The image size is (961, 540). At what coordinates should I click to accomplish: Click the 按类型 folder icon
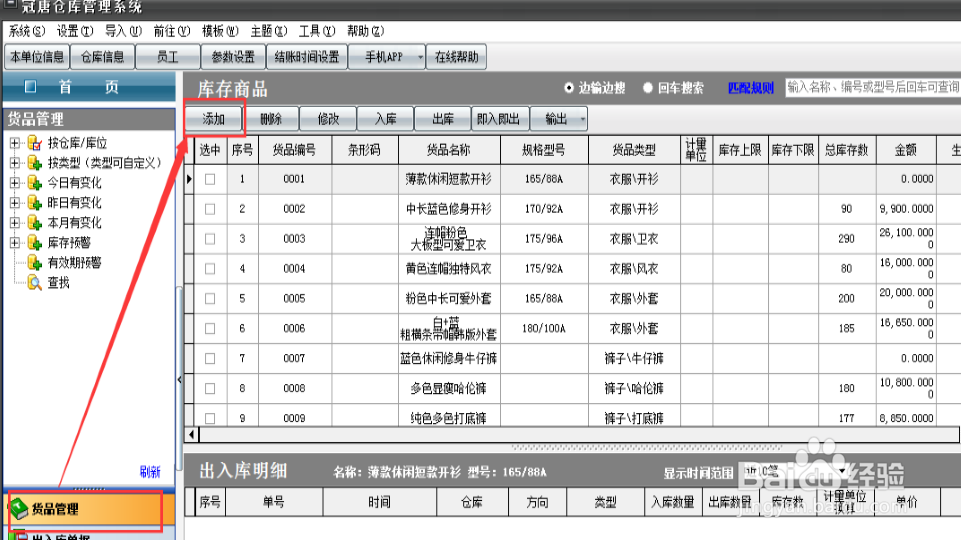(35, 163)
